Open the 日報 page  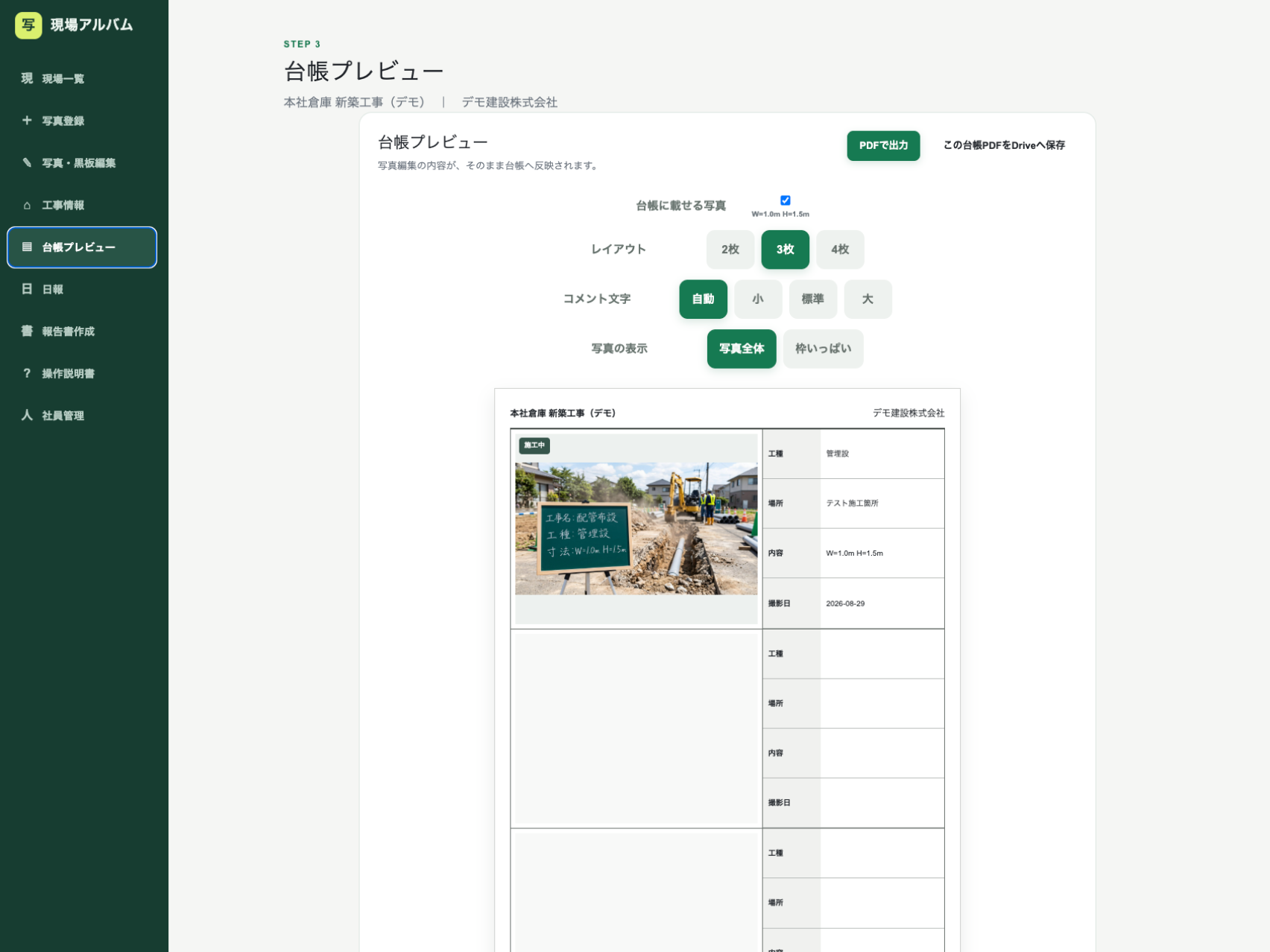click(x=82, y=289)
